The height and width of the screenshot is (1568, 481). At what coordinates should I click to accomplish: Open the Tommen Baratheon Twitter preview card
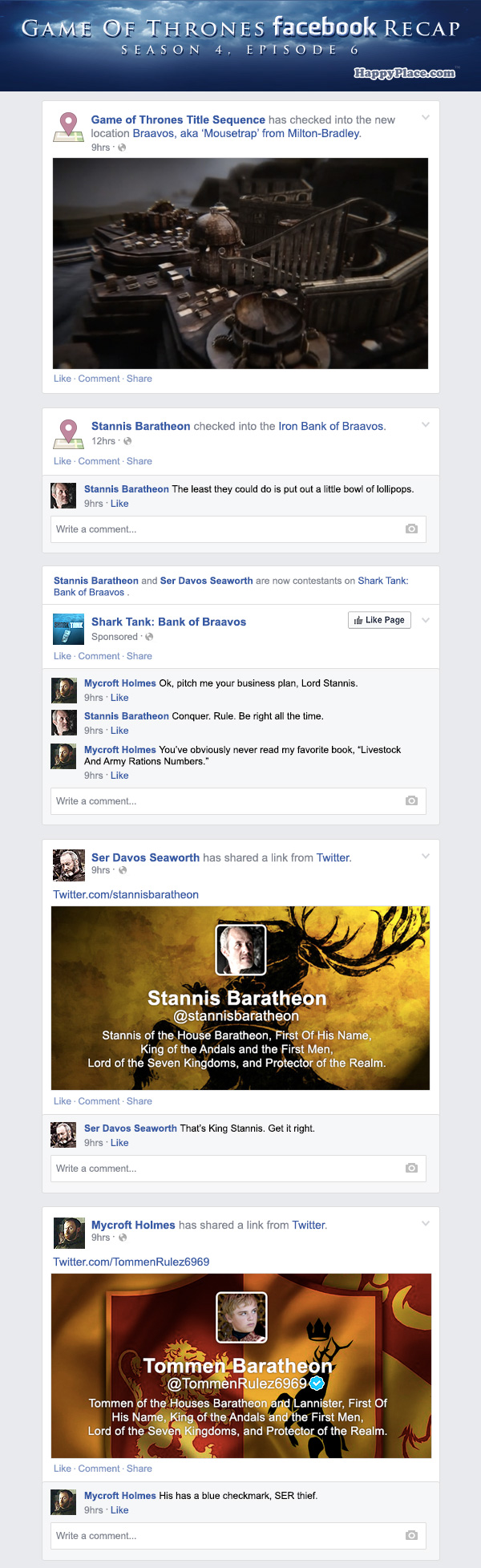pyautogui.click(x=241, y=1365)
